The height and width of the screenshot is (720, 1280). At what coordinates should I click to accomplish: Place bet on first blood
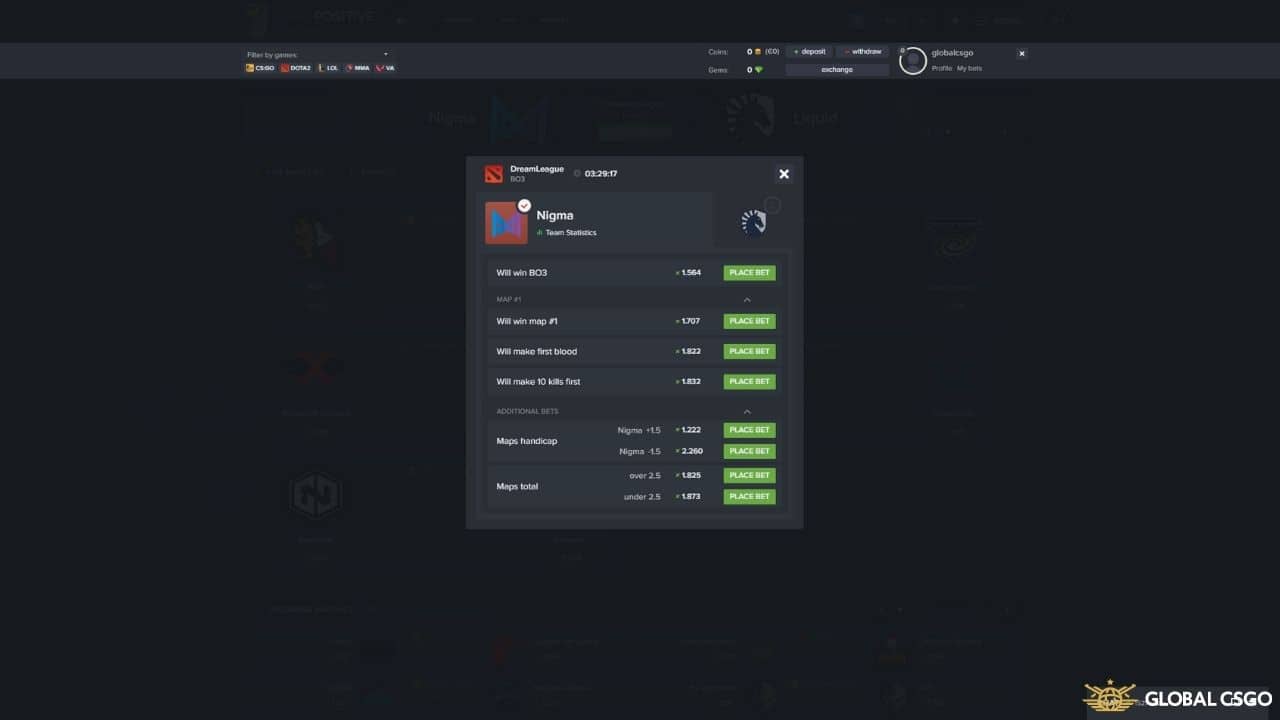click(x=749, y=352)
